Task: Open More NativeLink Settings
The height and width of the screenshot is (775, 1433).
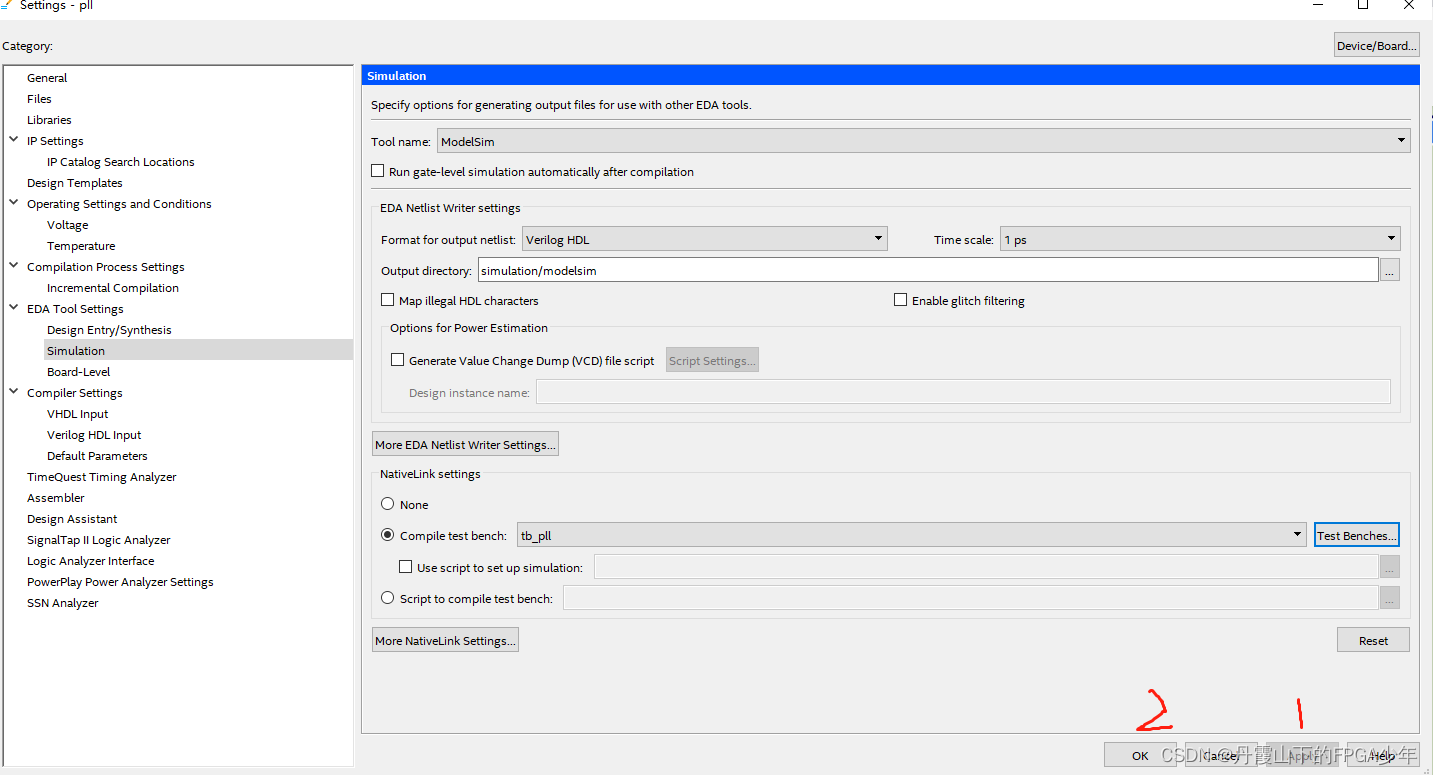Action: tap(445, 640)
